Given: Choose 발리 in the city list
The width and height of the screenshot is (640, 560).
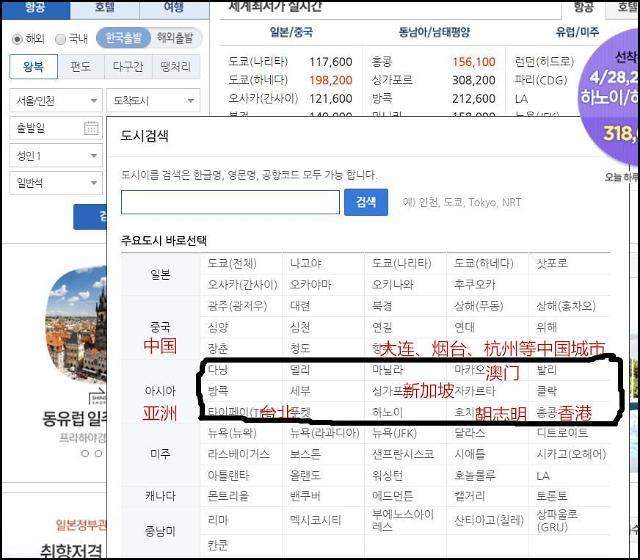Looking at the screenshot, I should (x=547, y=369).
